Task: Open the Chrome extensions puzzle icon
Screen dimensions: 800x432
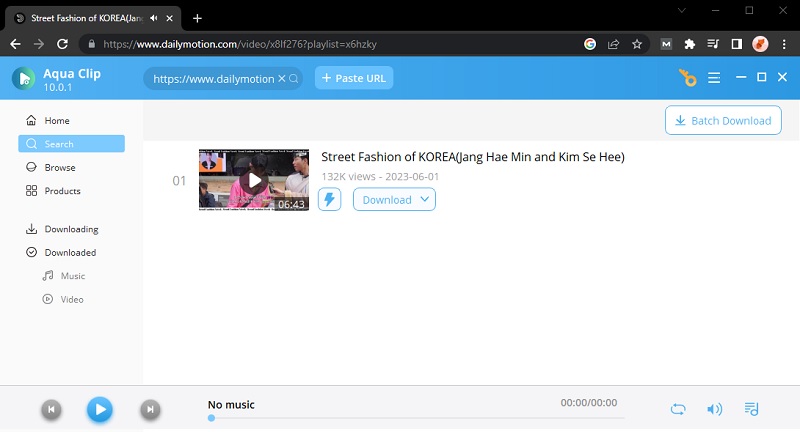Action: click(x=689, y=44)
